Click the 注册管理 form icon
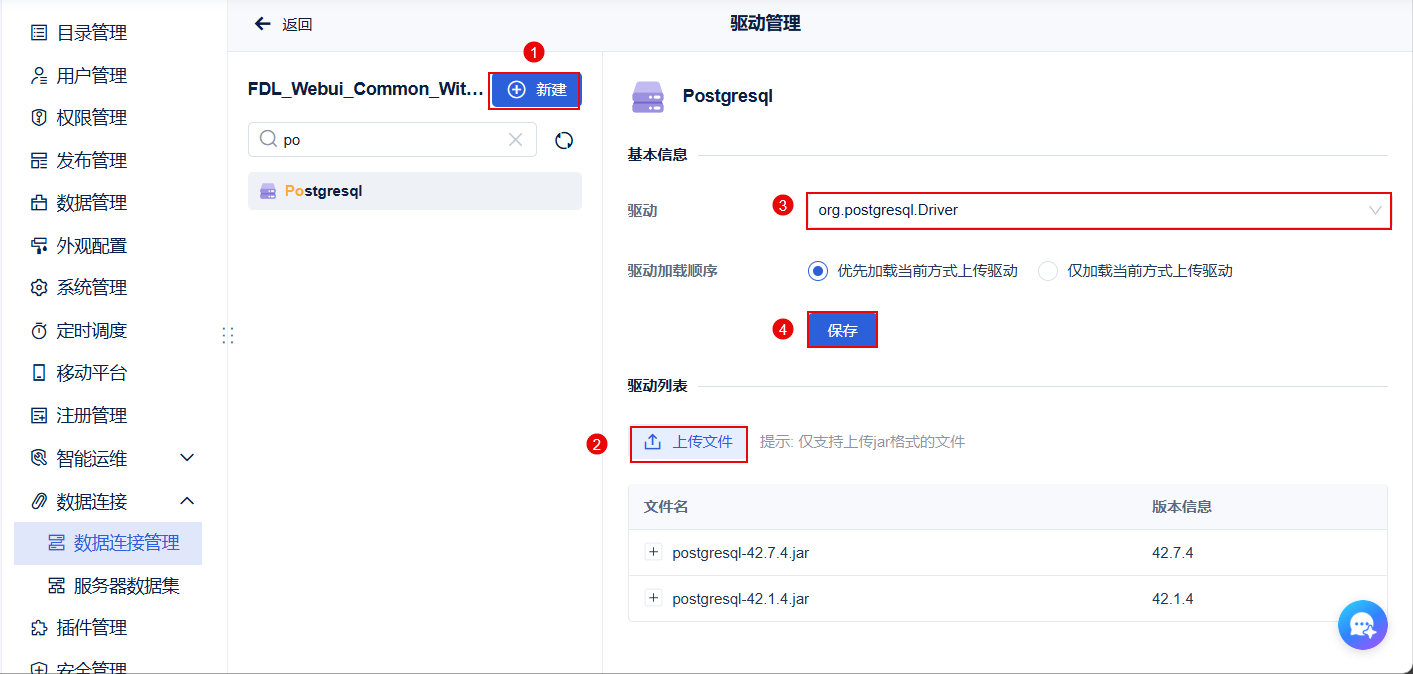The width and height of the screenshot is (1413, 674). [39, 416]
